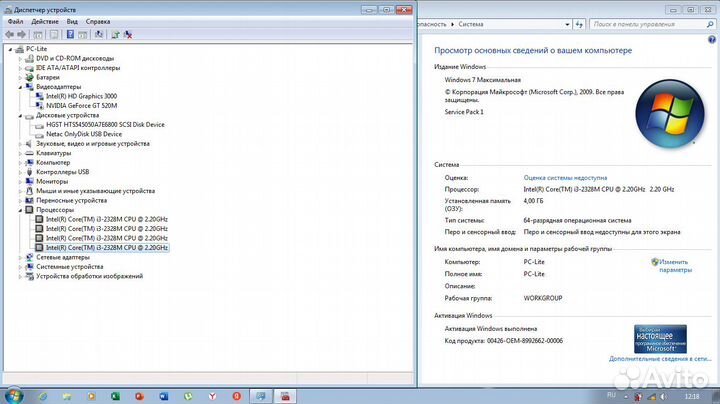Launch PowerPoint from the taskbar
Screen dimensions: 720x404
140,396
